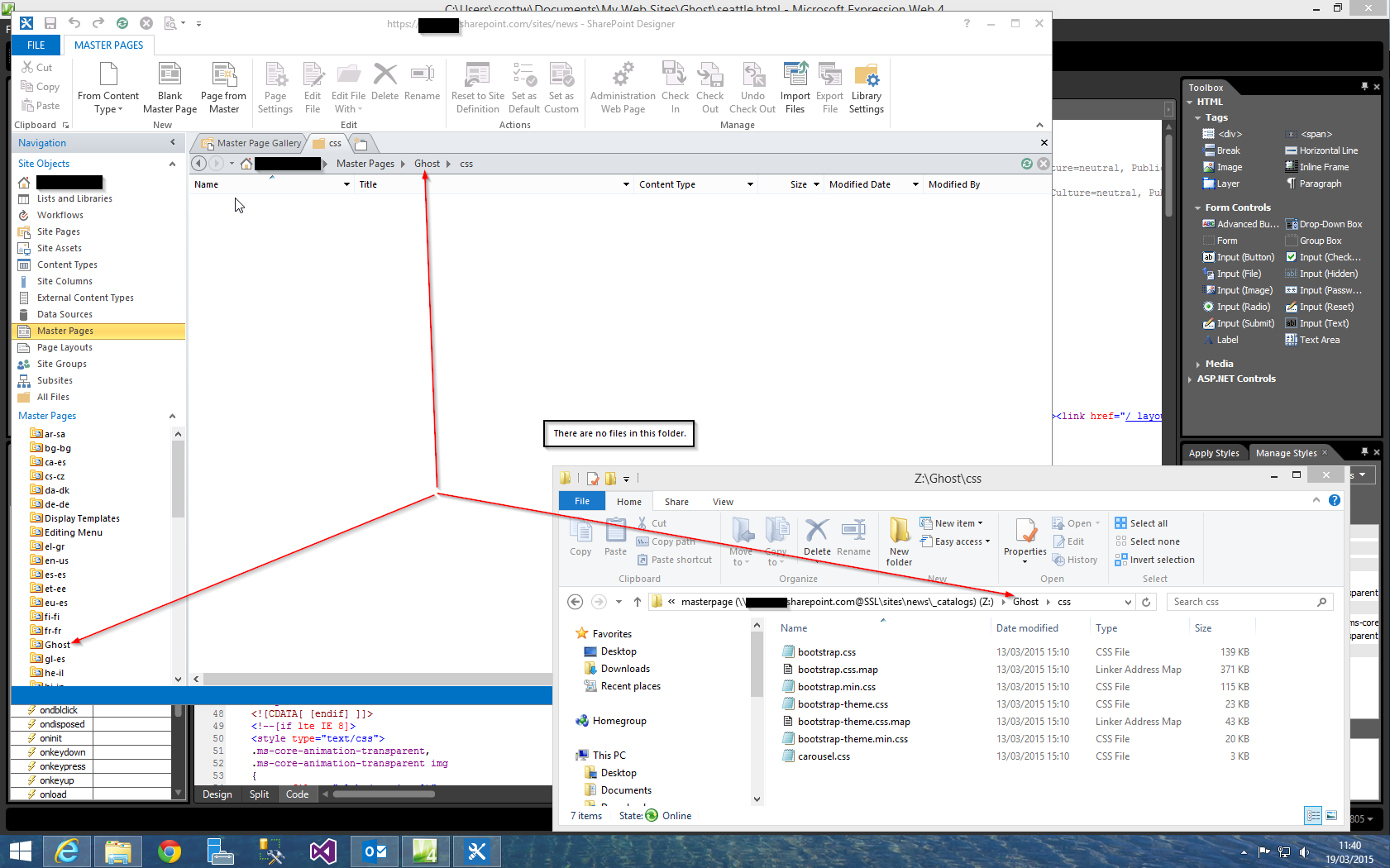Click the Explorer Search css field

[1249, 602]
